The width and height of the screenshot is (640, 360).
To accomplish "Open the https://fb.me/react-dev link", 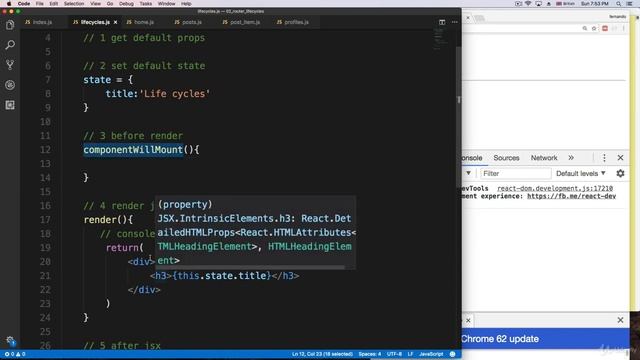I will pyautogui.click(x=571, y=196).
